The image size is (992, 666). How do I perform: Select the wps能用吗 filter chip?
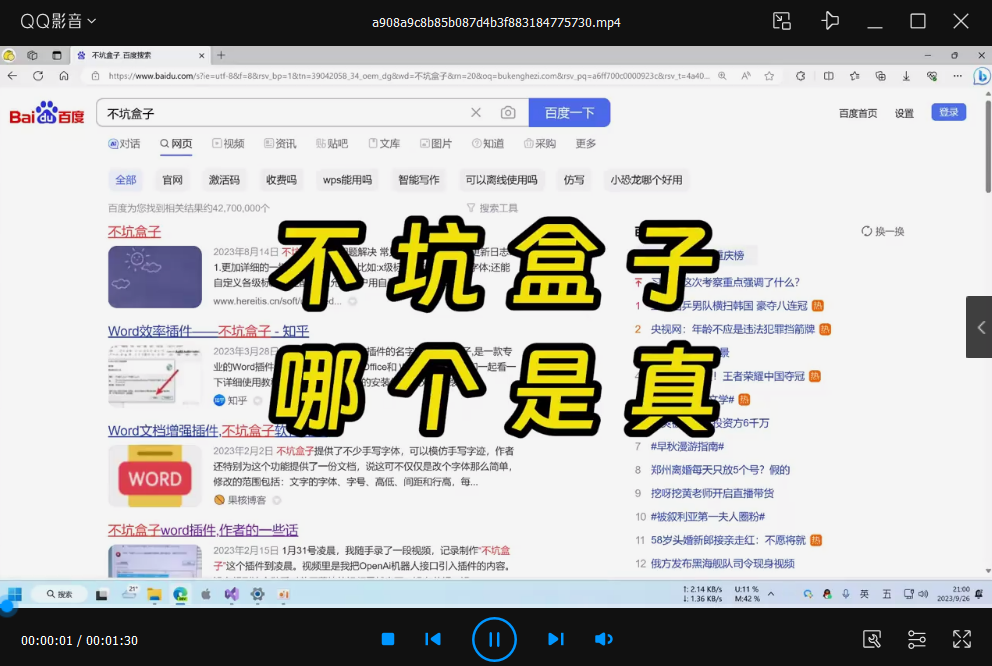(x=347, y=180)
